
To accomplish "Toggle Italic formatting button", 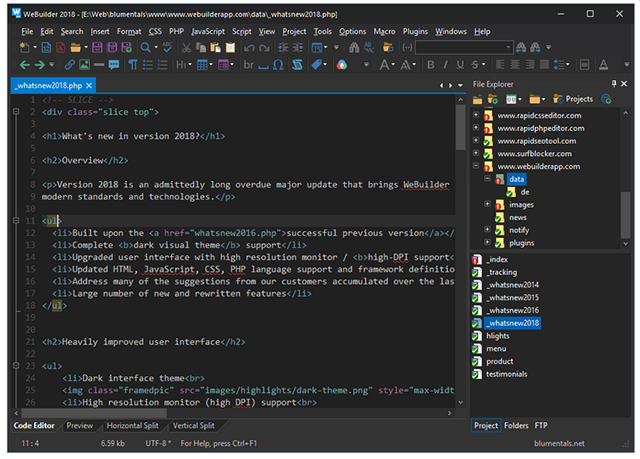I will [445, 64].
